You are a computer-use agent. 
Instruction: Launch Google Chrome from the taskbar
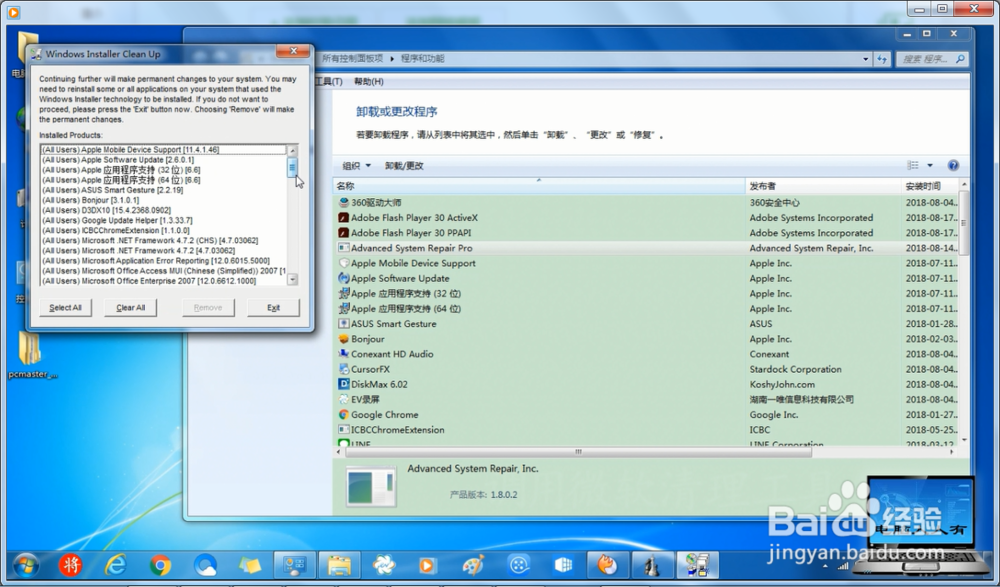[x=160, y=565]
